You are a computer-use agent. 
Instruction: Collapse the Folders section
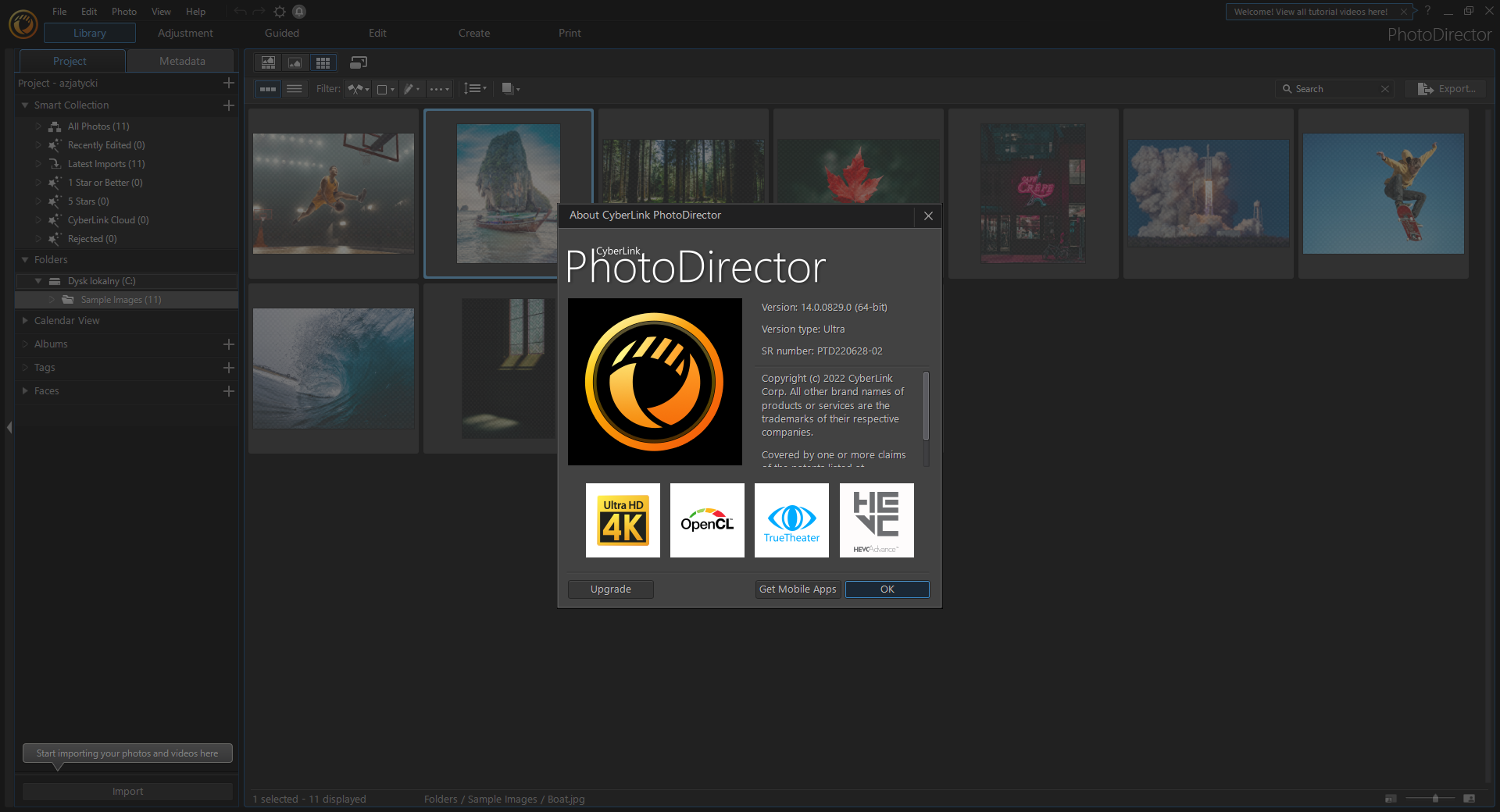(25, 260)
